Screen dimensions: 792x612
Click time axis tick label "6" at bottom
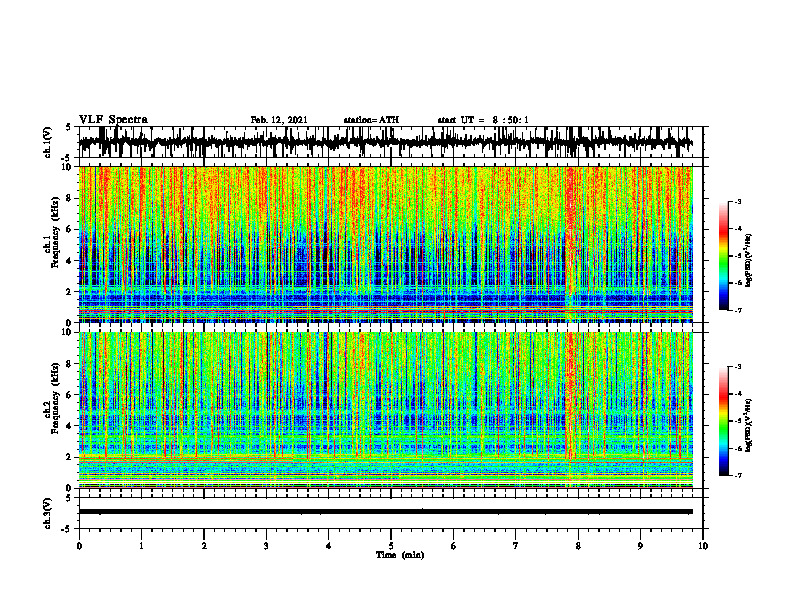point(454,546)
